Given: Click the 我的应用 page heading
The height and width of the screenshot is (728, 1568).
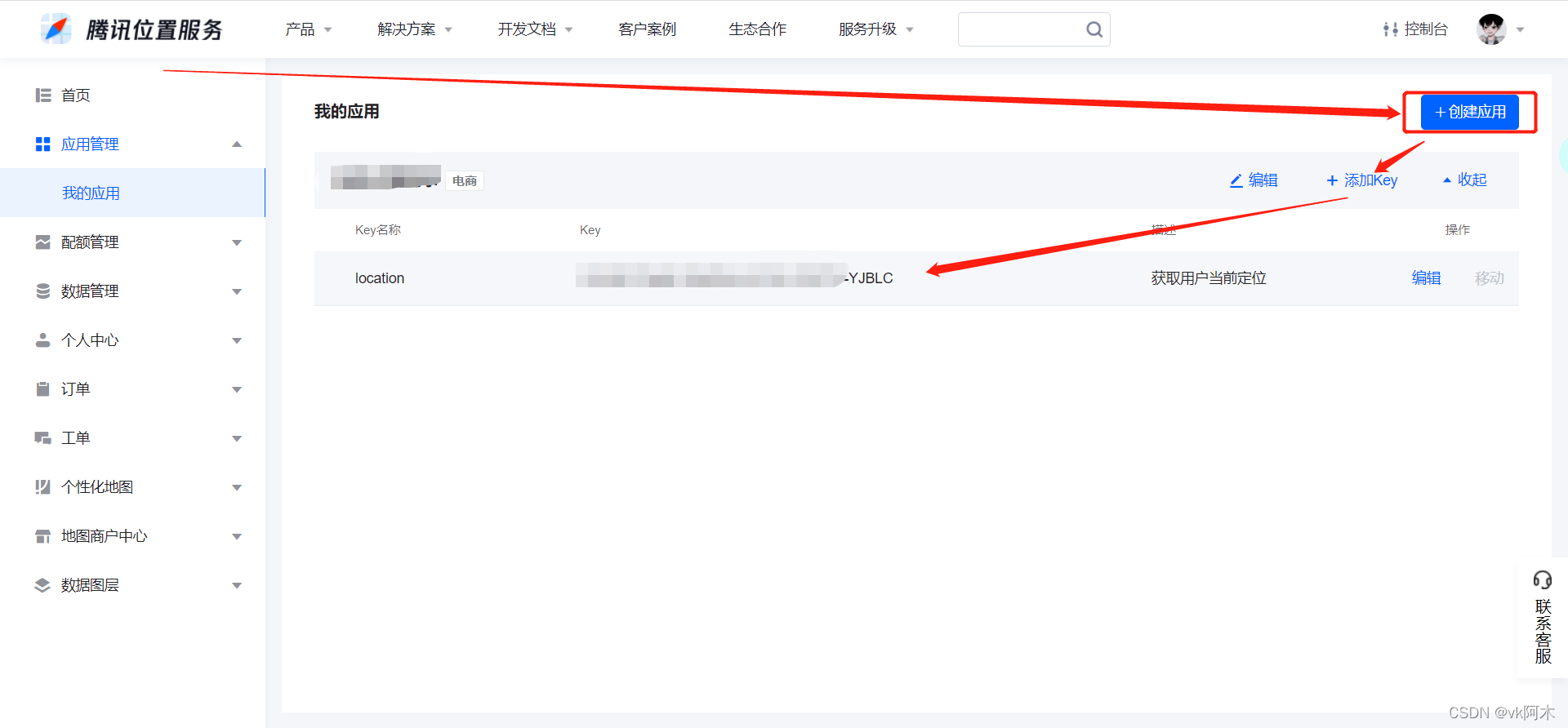Looking at the screenshot, I should point(347,112).
